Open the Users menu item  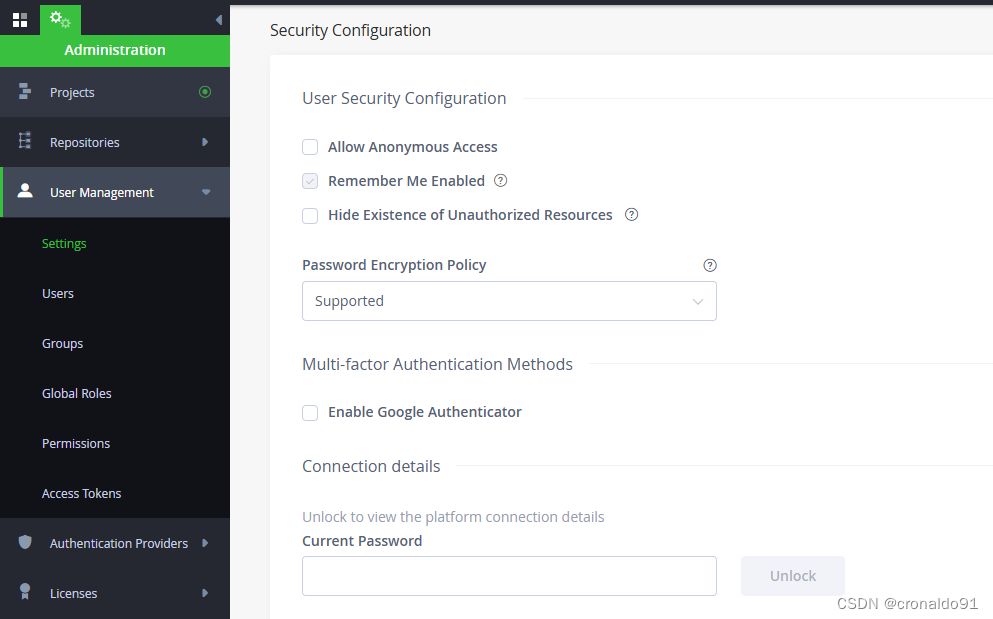[x=58, y=293]
